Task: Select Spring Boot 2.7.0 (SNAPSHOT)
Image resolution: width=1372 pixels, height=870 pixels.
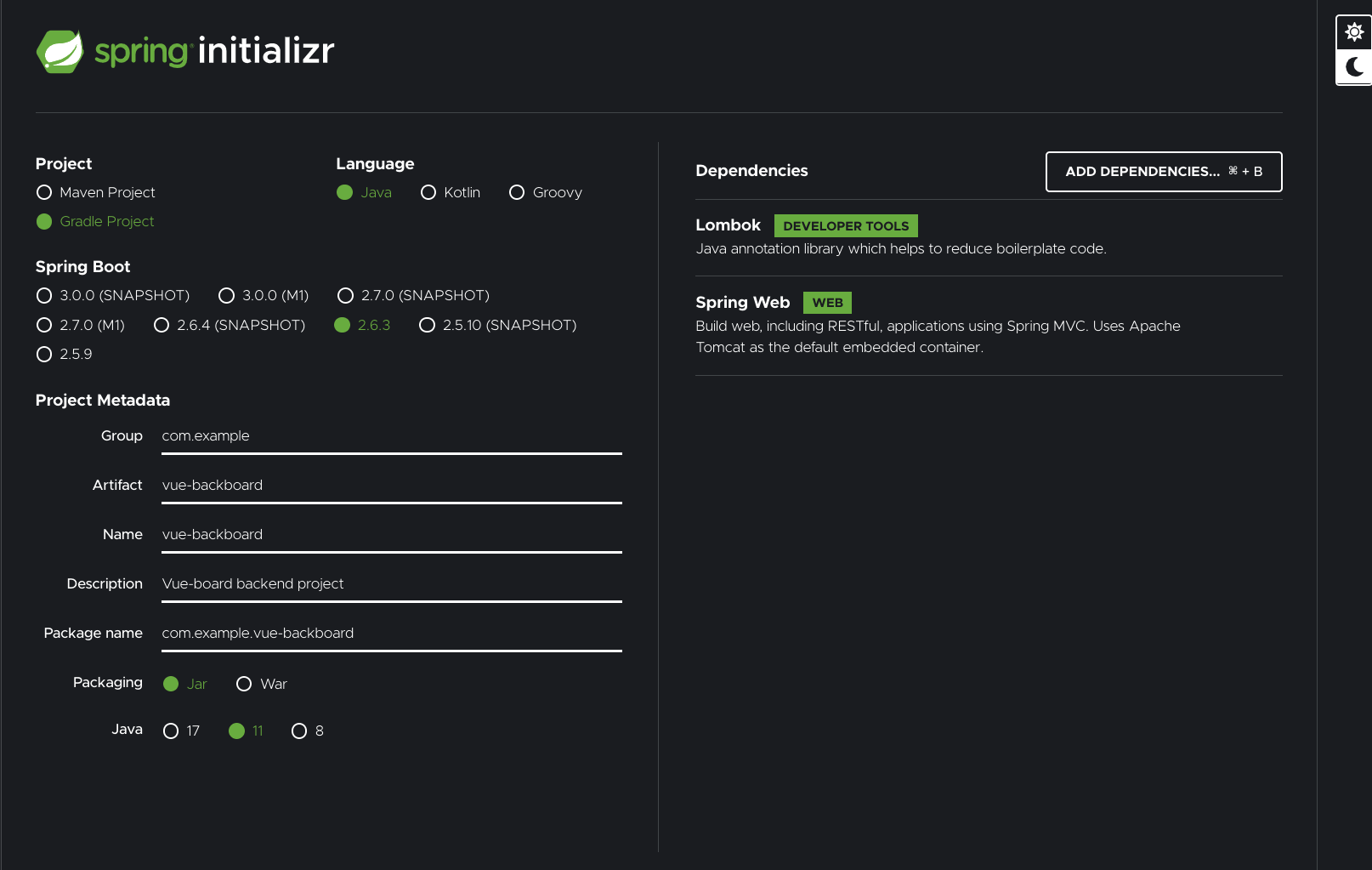Action: click(414, 295)
